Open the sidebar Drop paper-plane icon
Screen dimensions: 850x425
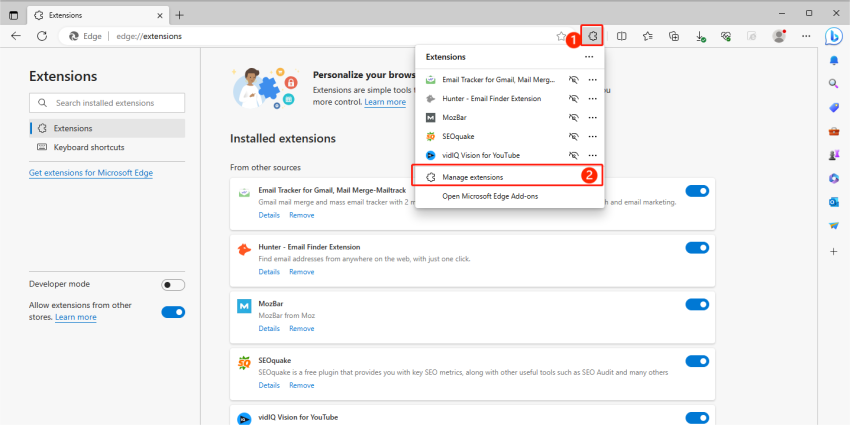click(834, 226)
